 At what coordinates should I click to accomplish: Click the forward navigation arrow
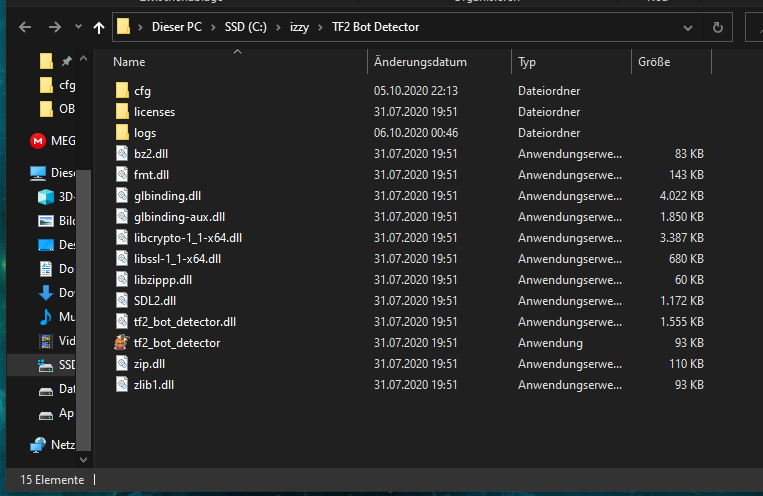50,28
